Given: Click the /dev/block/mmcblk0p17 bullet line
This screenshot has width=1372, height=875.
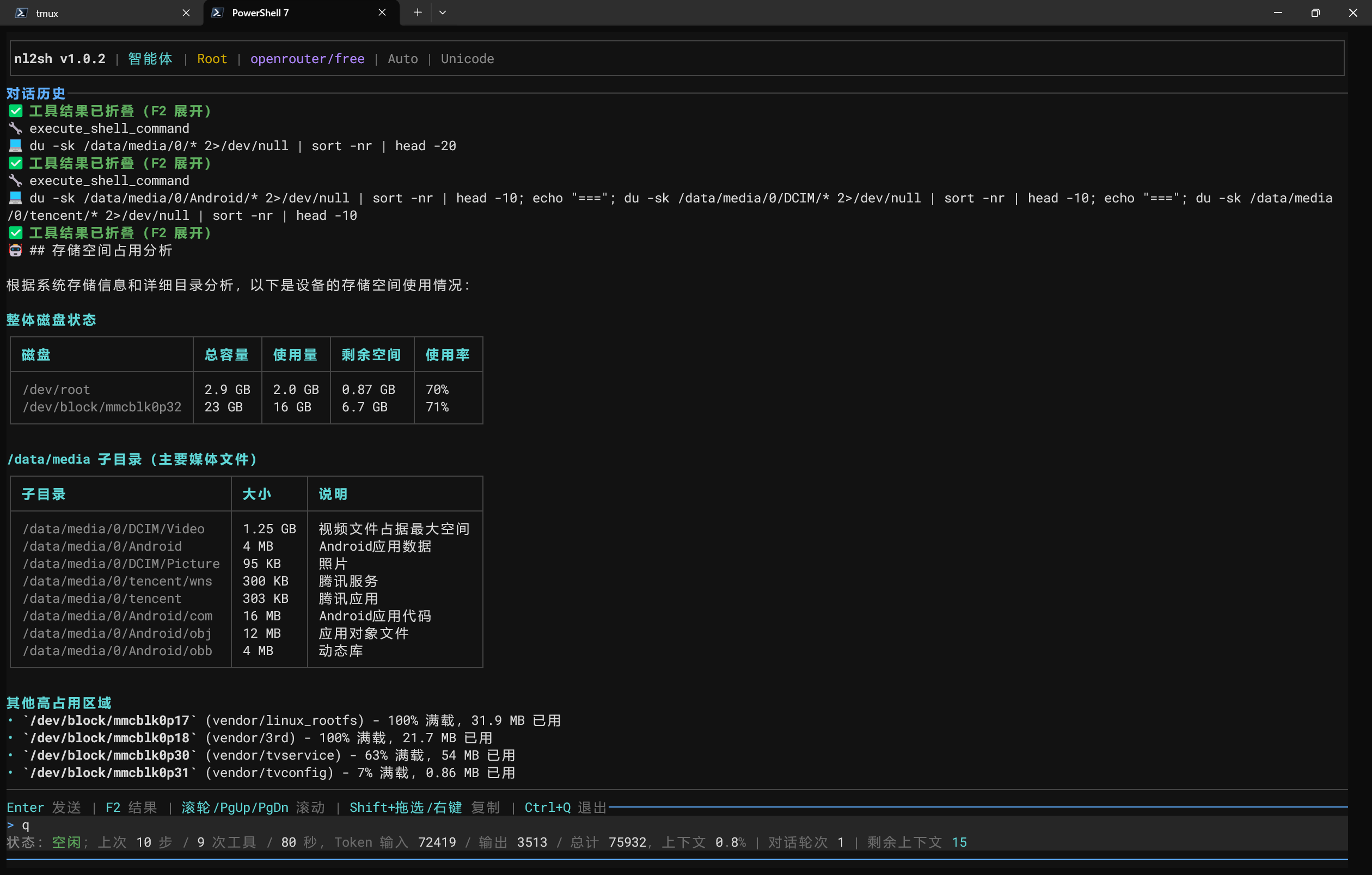Looking at the screenshot, I should [x=284, y=720].
